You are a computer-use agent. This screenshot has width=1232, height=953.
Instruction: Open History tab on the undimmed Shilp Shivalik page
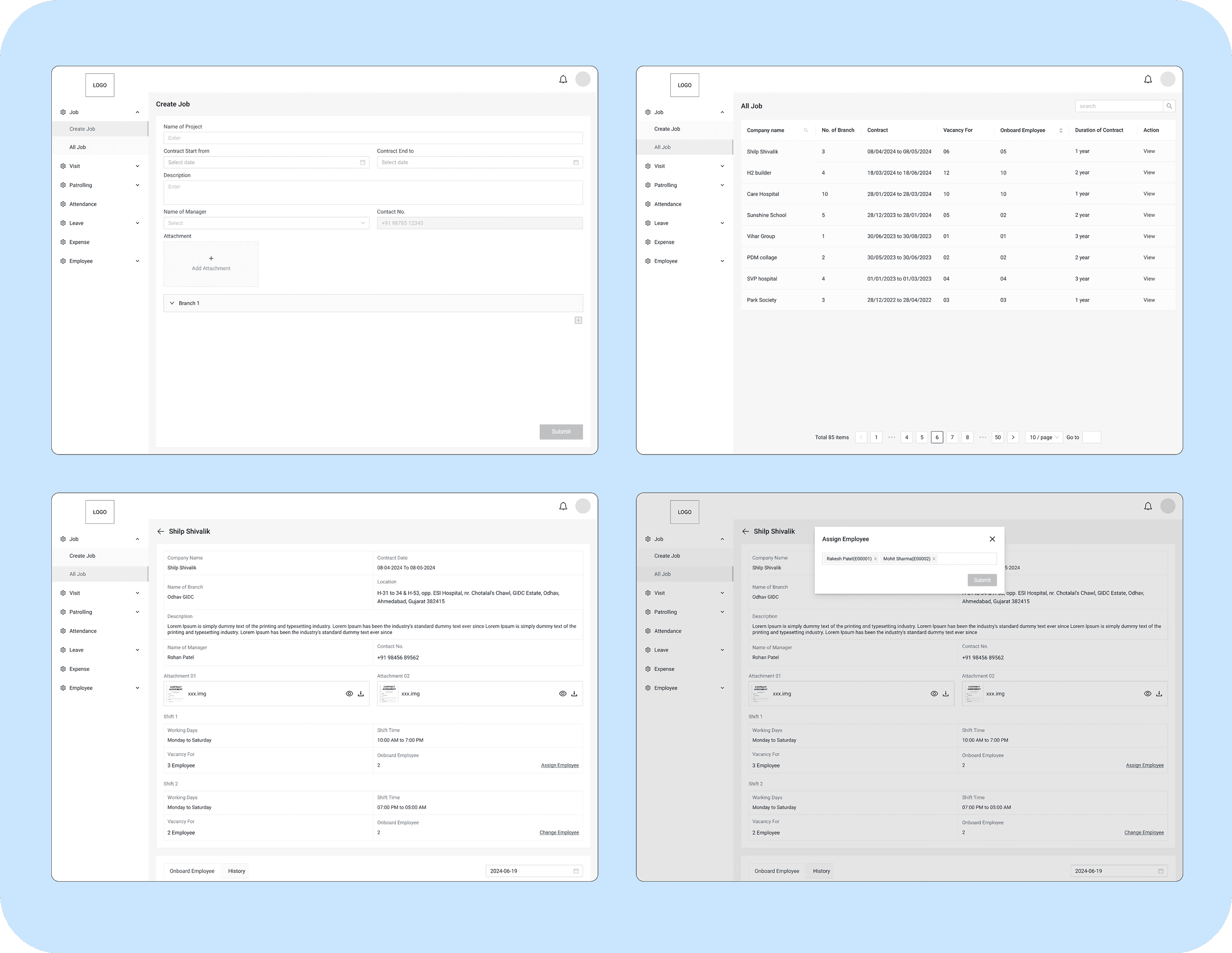pos(236,871)
